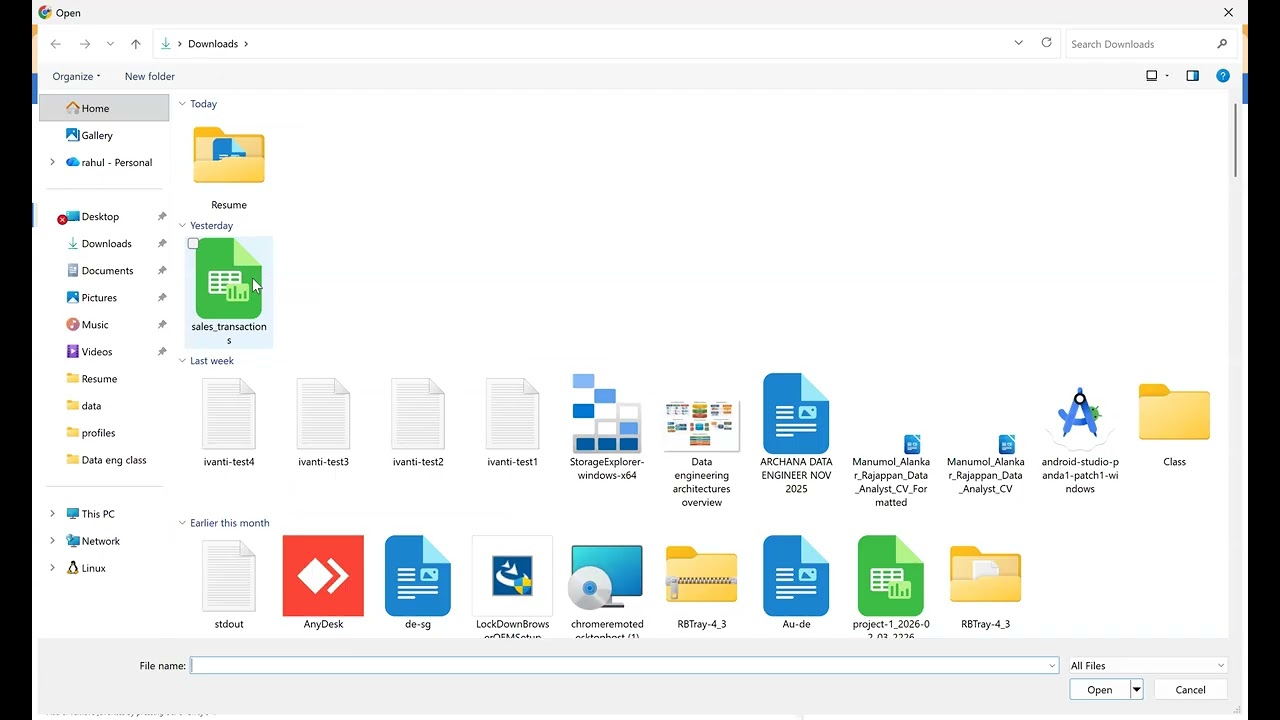Image resolution: width=1280 pixels, height=720 pixels.
Task: Click Downloads in the address breadcrumb
Action: tap(213, 44)
